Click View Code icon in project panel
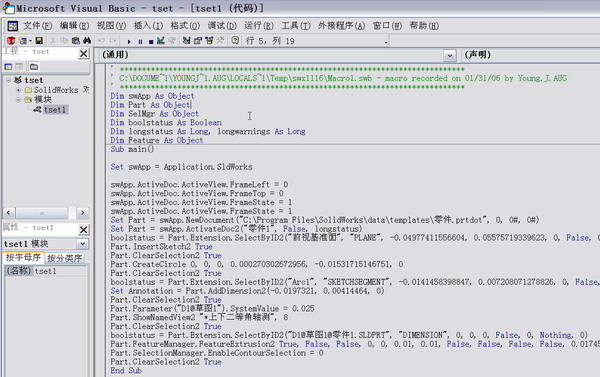 pyautogui.click(x=8, y=67)
